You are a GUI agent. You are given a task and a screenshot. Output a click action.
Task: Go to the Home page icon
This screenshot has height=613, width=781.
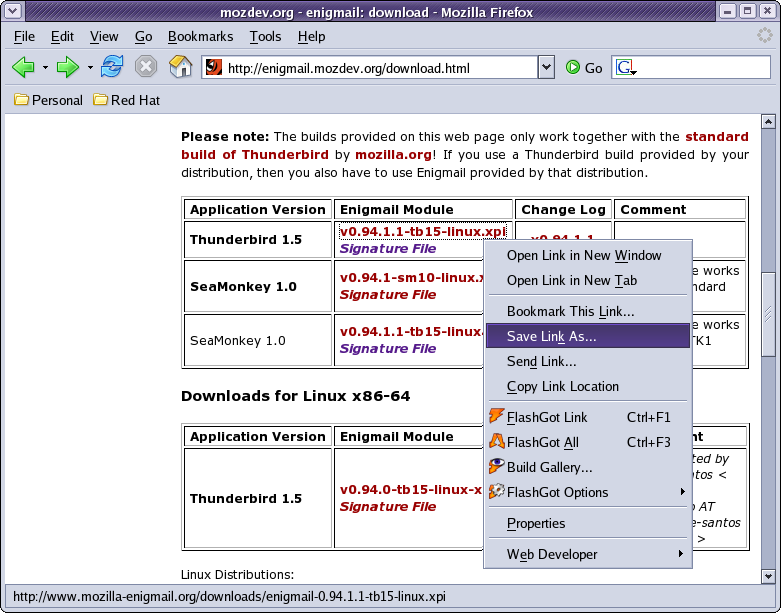tap(180, 66)
